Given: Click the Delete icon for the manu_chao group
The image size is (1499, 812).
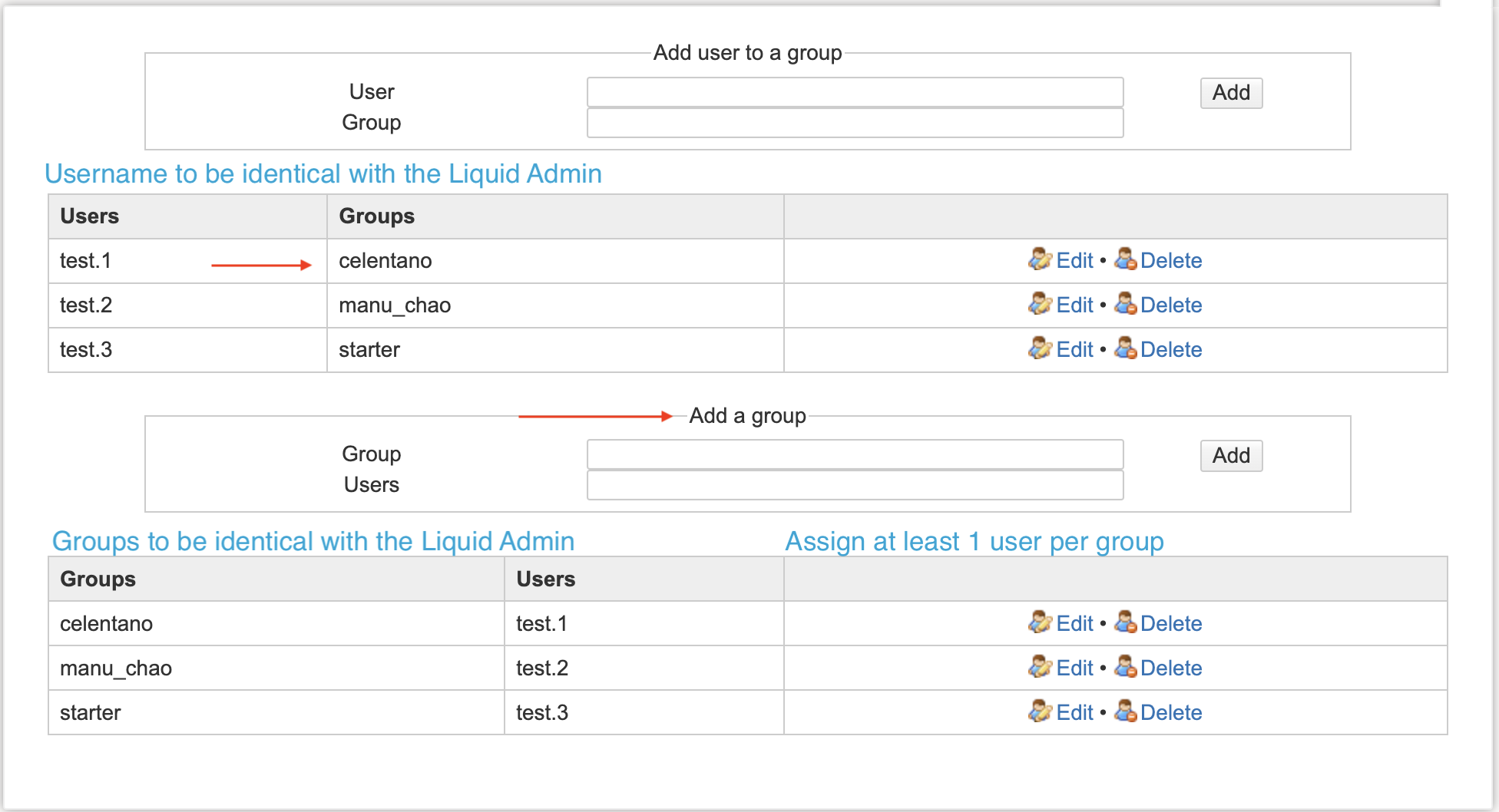Looking at the screenshot, I should (1126, 668).
